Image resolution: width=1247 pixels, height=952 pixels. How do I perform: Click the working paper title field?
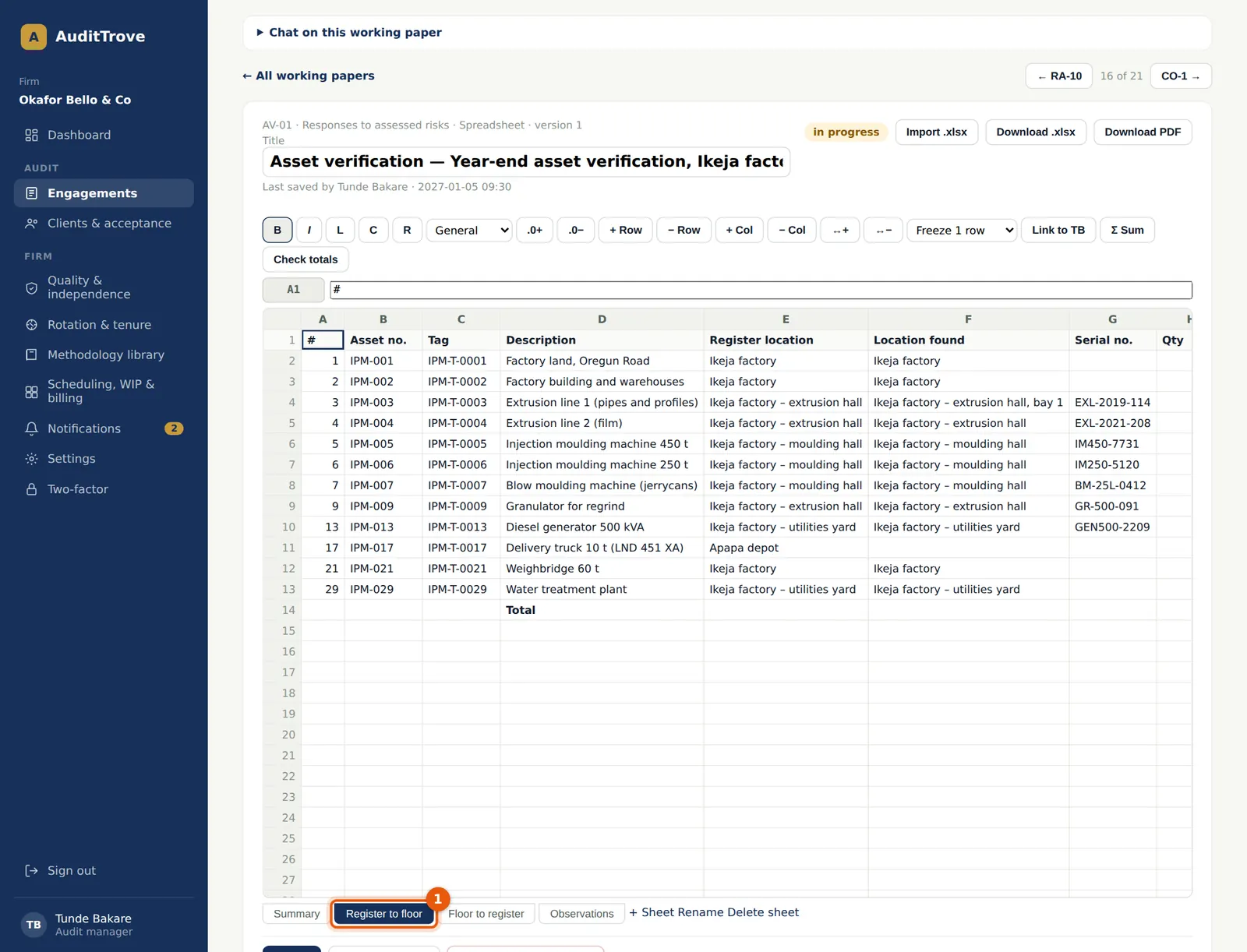pyautogui.click(x=526, y=162)
